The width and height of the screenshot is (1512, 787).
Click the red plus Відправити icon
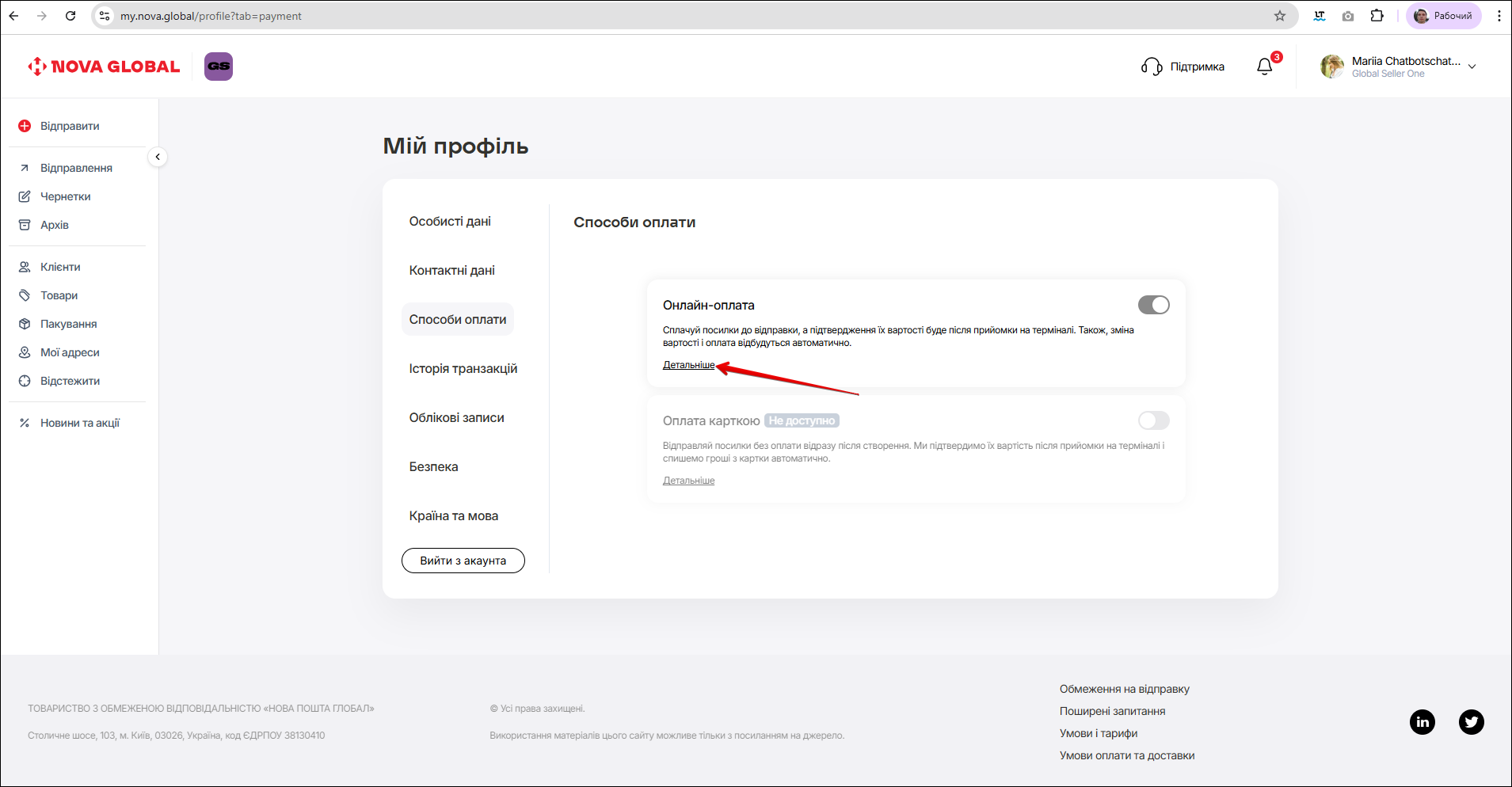pos(25,126)
